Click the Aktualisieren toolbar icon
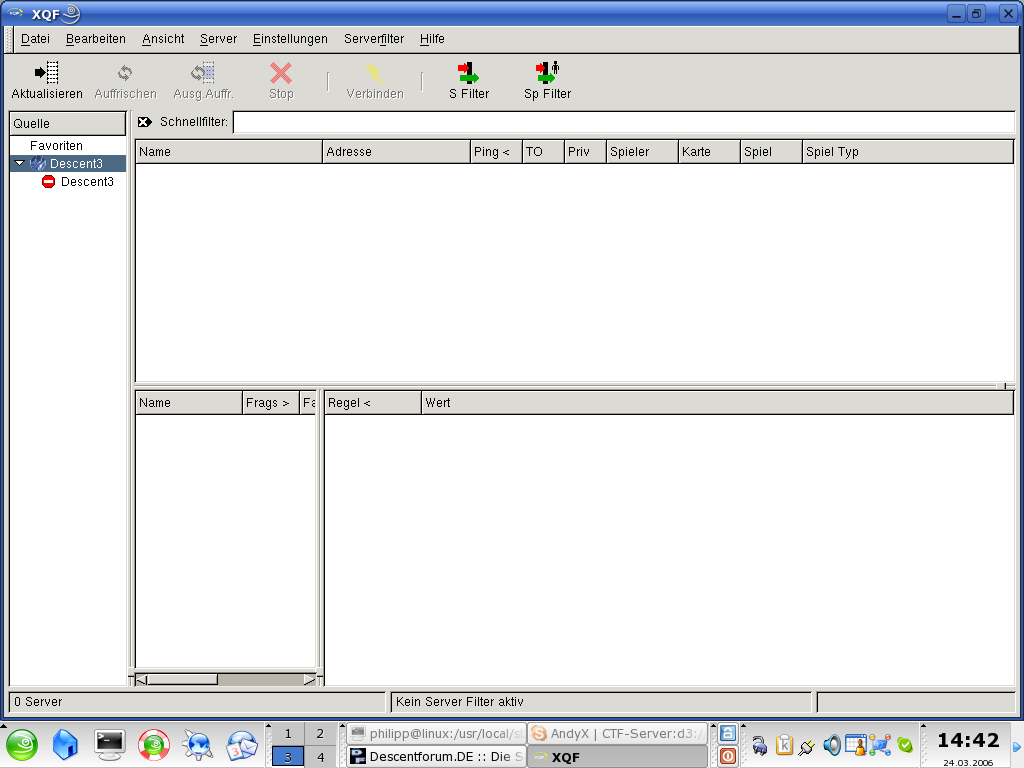The image size is (1024, 768). pyautogui.click(x=47, y=72)
